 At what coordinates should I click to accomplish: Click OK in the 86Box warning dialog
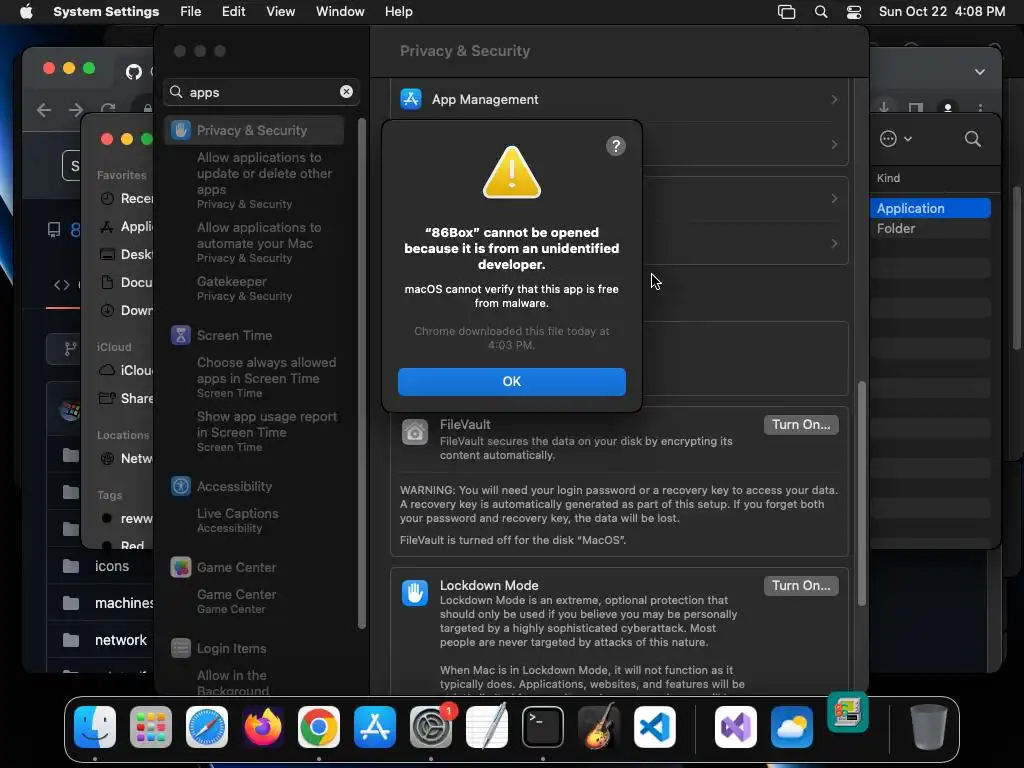[511, 381]
